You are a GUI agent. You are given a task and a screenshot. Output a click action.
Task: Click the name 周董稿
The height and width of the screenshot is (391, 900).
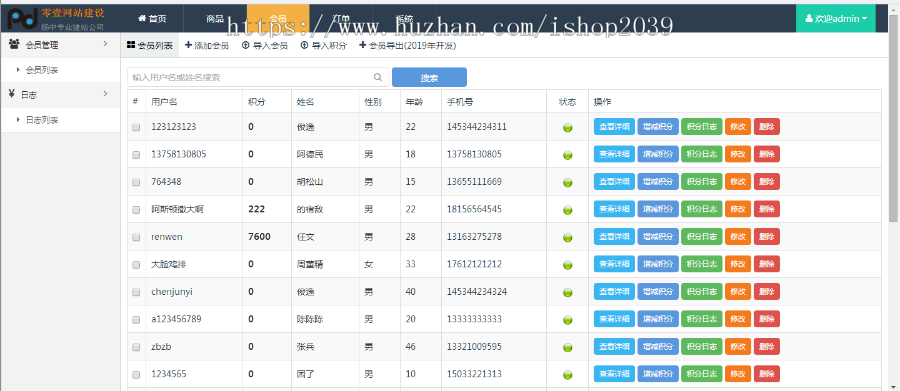310,264
